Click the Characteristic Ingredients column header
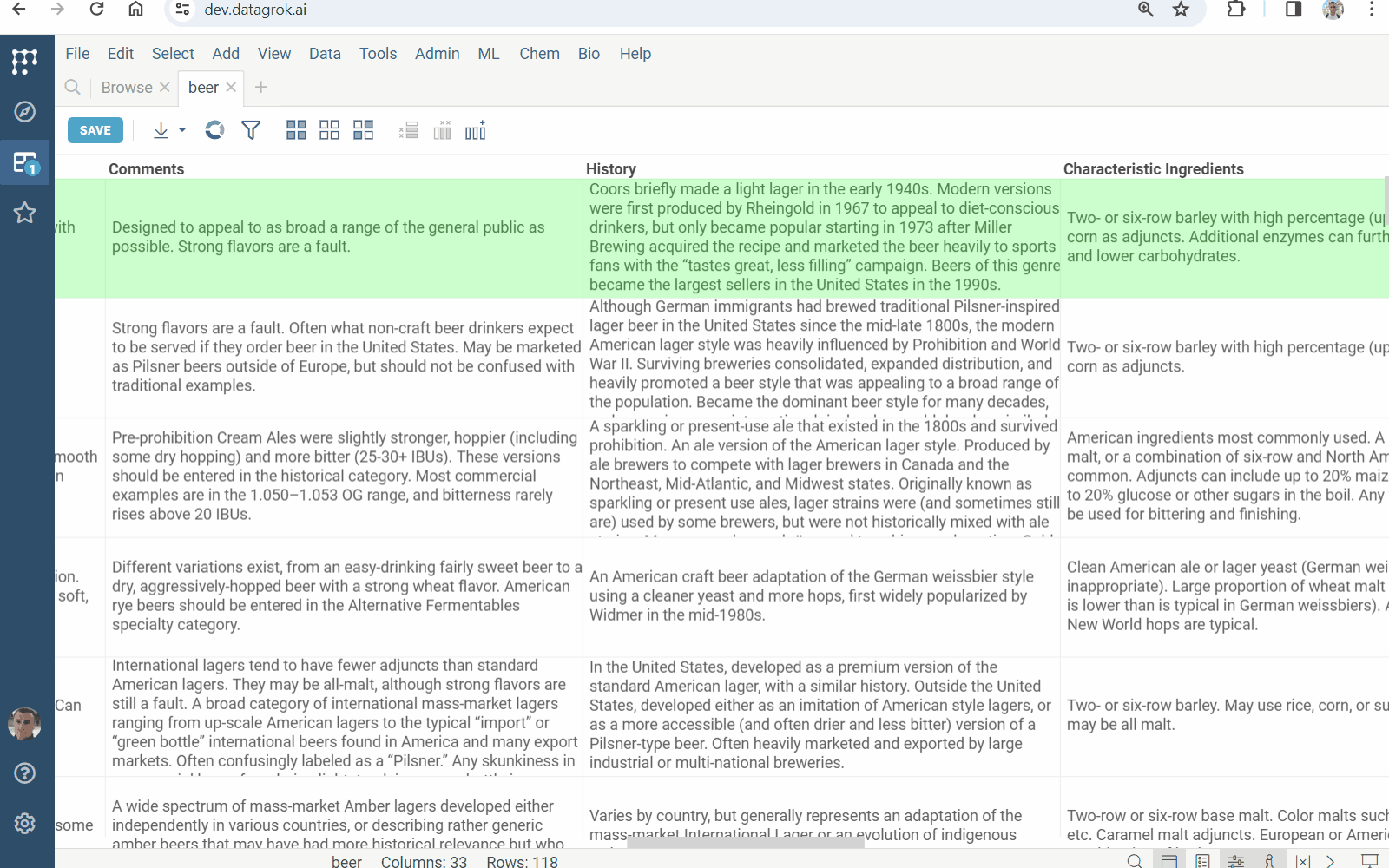Image resolution: width=1389 pixels, height=868 pixels. pyautogui.click(x=1153, y=169)
